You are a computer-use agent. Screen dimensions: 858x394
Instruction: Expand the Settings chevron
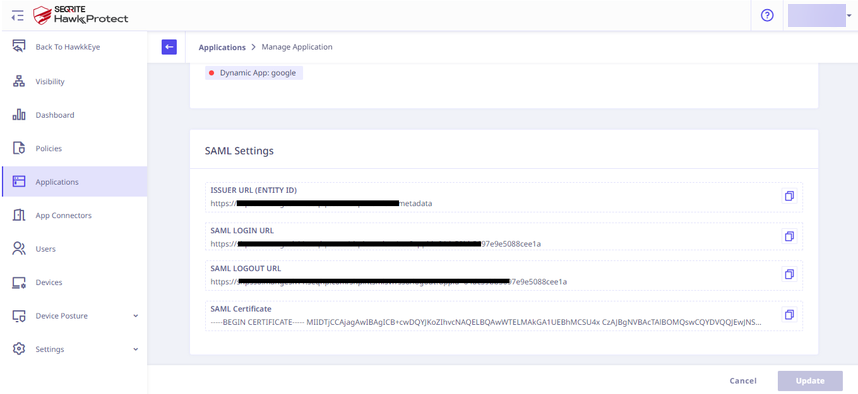(136, 349)
